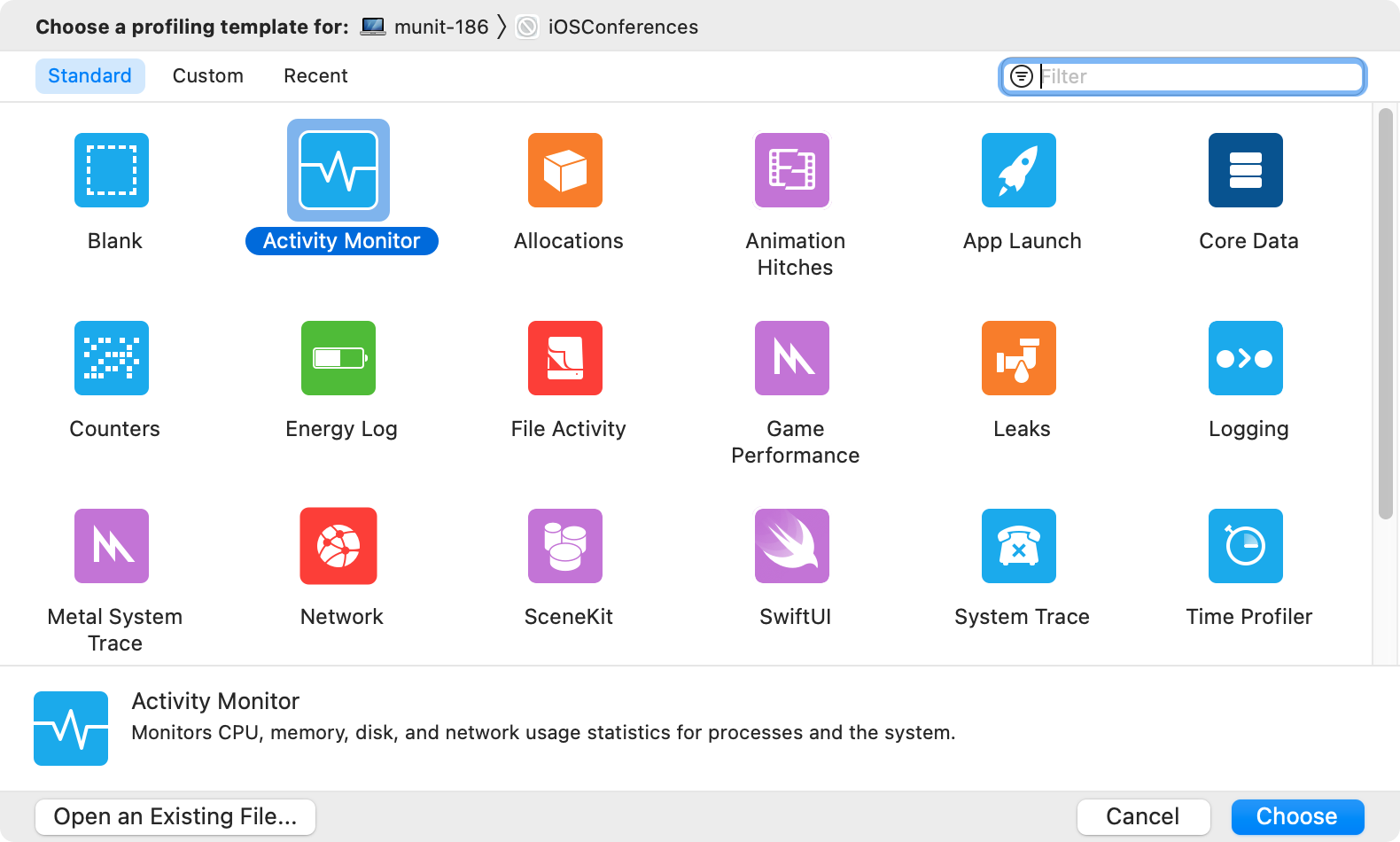Cancel the template chooser dialog

[1143, 816]
